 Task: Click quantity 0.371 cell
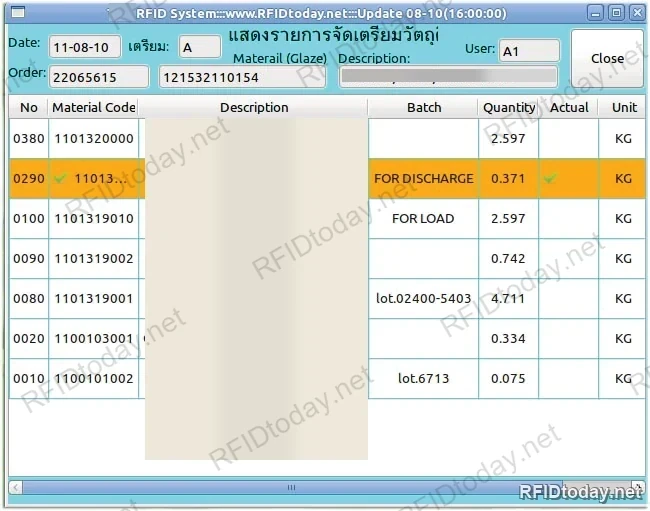(508, 178)
